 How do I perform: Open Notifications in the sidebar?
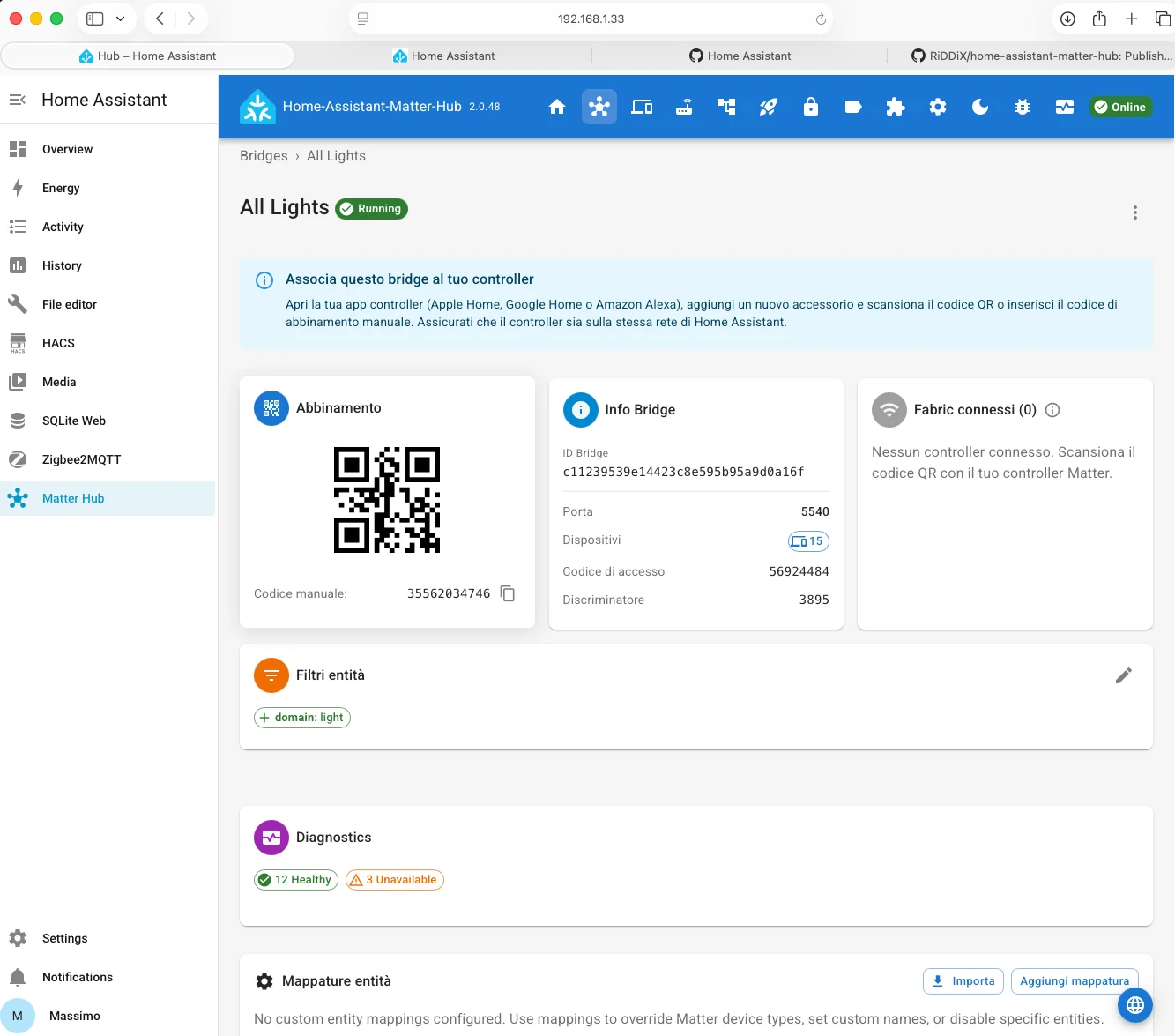click(x=108, y=977)
